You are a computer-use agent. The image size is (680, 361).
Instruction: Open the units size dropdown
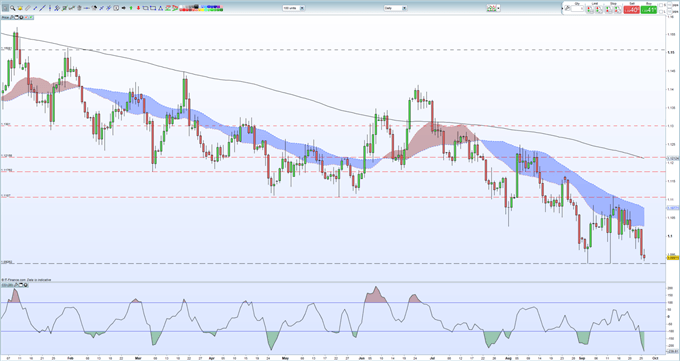click(302, 8)
